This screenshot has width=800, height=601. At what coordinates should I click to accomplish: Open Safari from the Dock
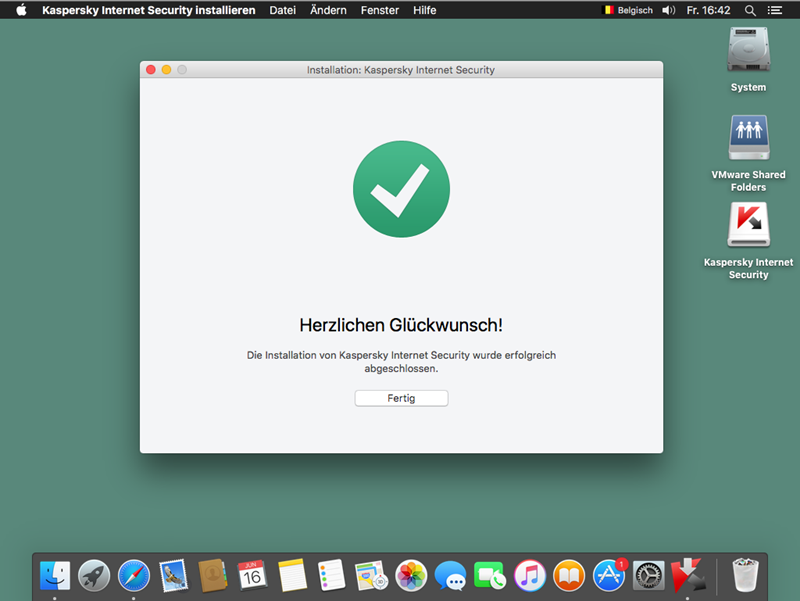tap(134, 575)
